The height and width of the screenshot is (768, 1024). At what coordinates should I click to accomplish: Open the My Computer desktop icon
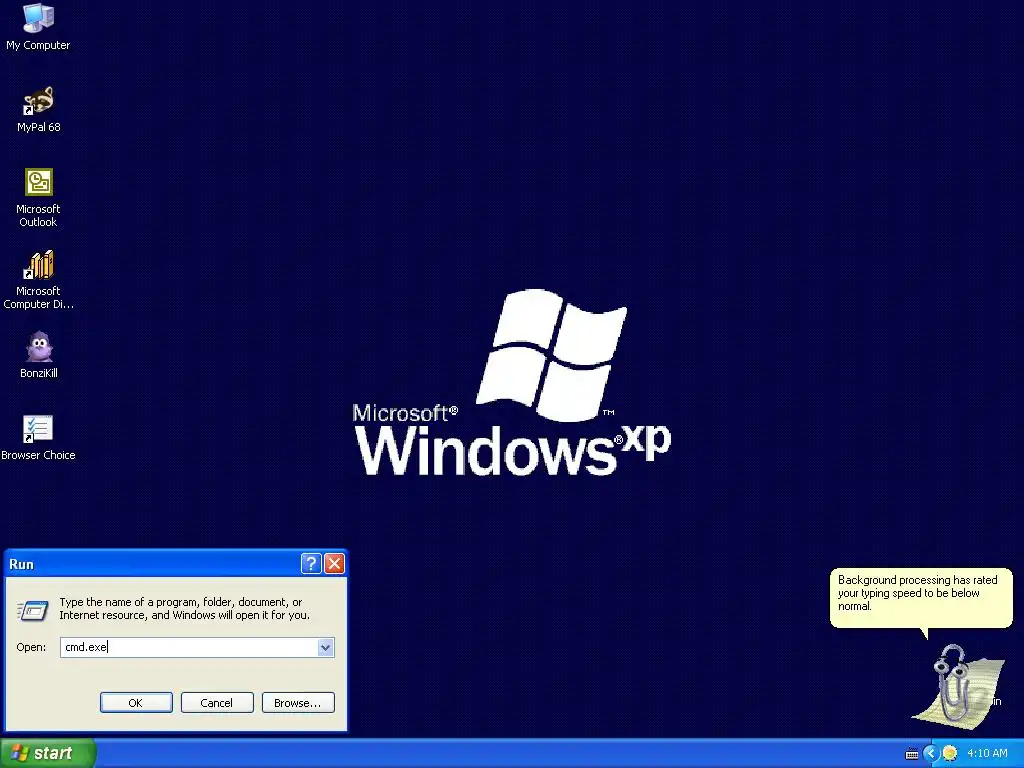[38, 26]
